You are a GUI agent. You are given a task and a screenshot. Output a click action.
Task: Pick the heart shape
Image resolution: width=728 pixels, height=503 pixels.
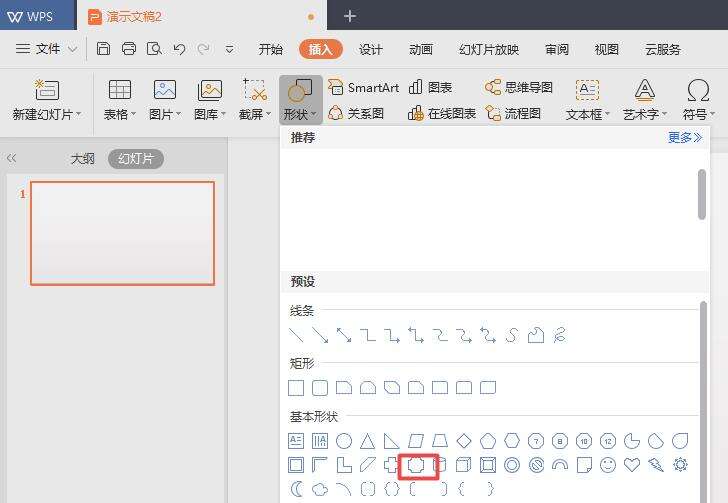click(x=632, y=465)
